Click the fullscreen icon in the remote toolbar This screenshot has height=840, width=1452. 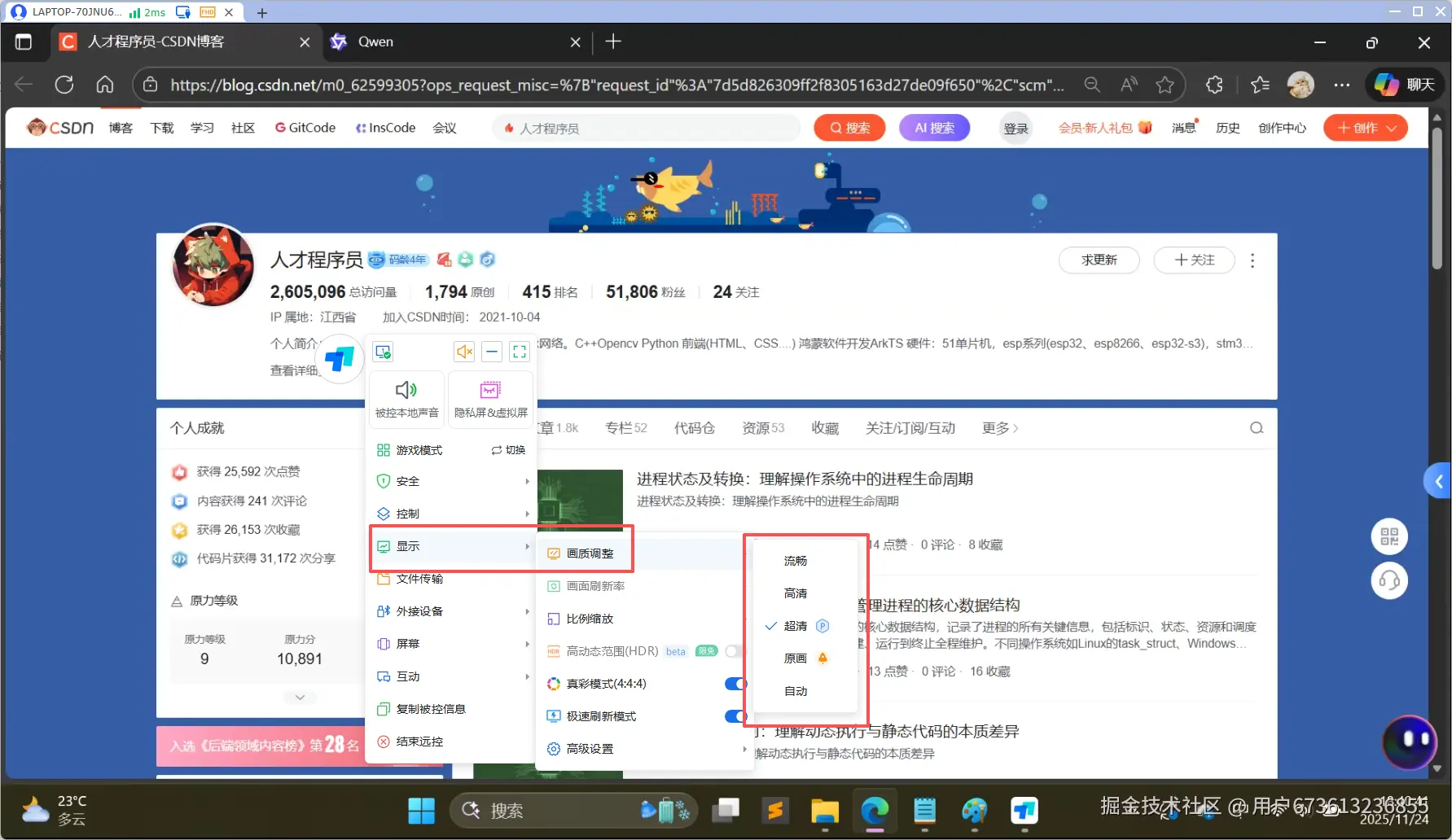coord(520,352)
